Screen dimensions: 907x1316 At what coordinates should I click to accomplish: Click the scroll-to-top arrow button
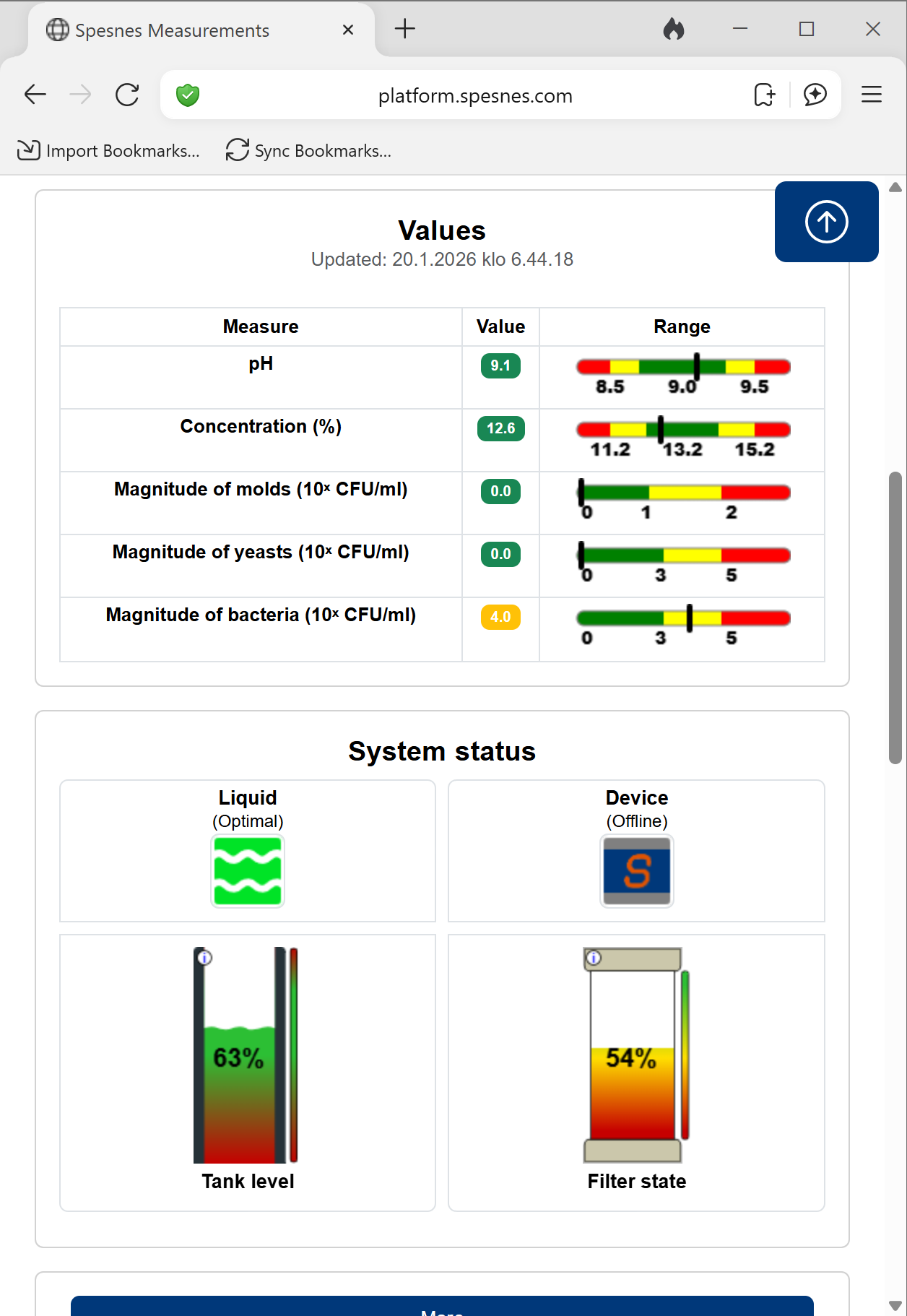[x=826, y=222]
